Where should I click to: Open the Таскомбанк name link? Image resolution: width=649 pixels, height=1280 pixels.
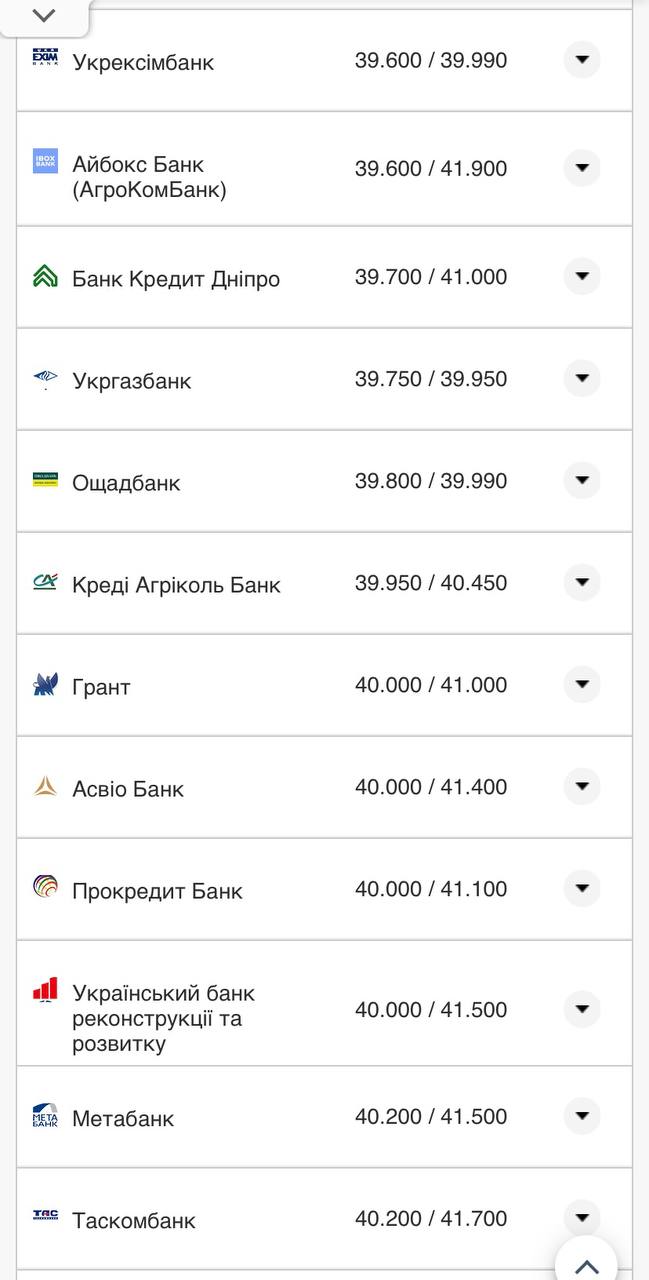point(133,1220)
